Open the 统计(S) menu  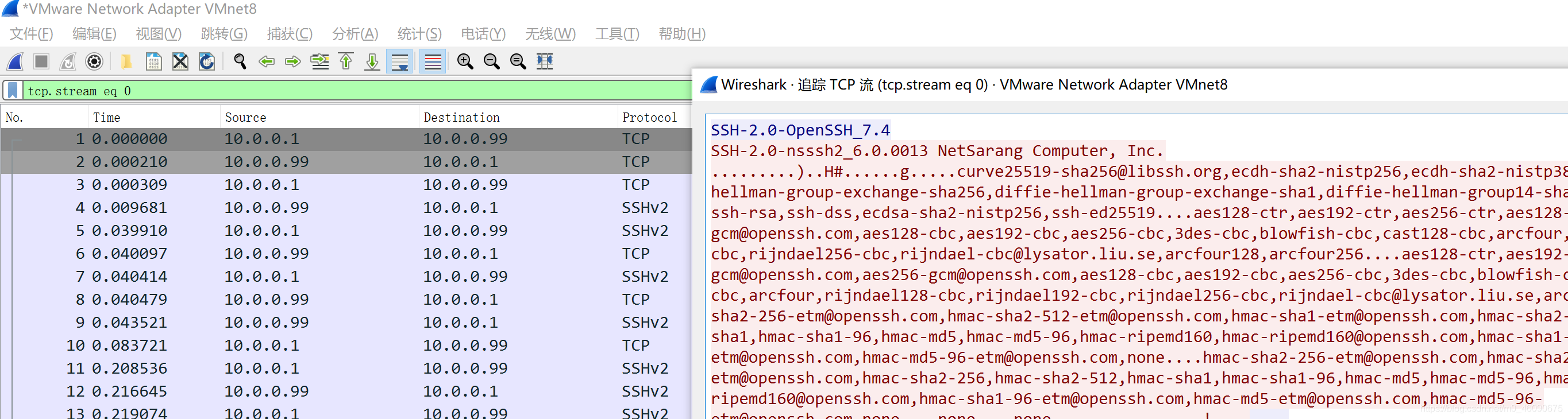point(419,34)
